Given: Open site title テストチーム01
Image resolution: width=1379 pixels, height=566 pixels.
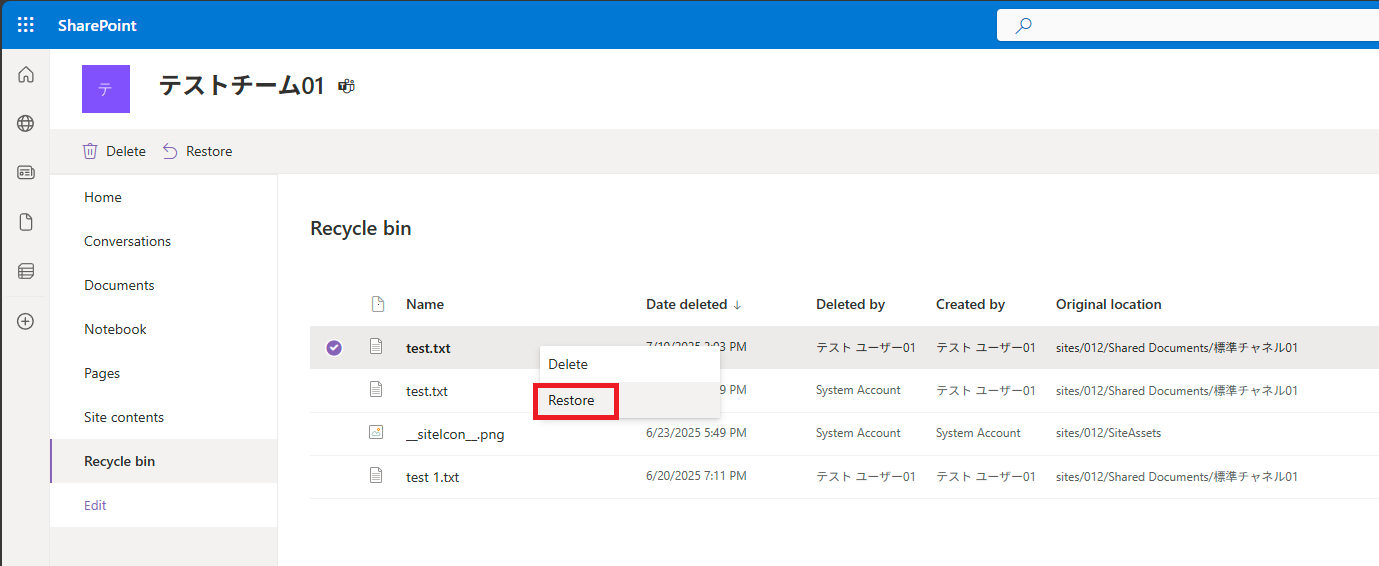Looking at the screenshot, I should [x=242, y=86].
